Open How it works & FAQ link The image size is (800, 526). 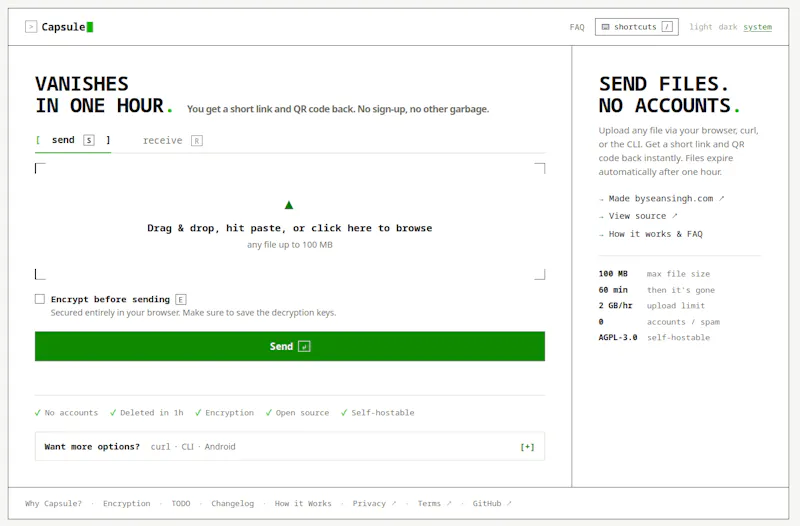(x=651, y=234)
